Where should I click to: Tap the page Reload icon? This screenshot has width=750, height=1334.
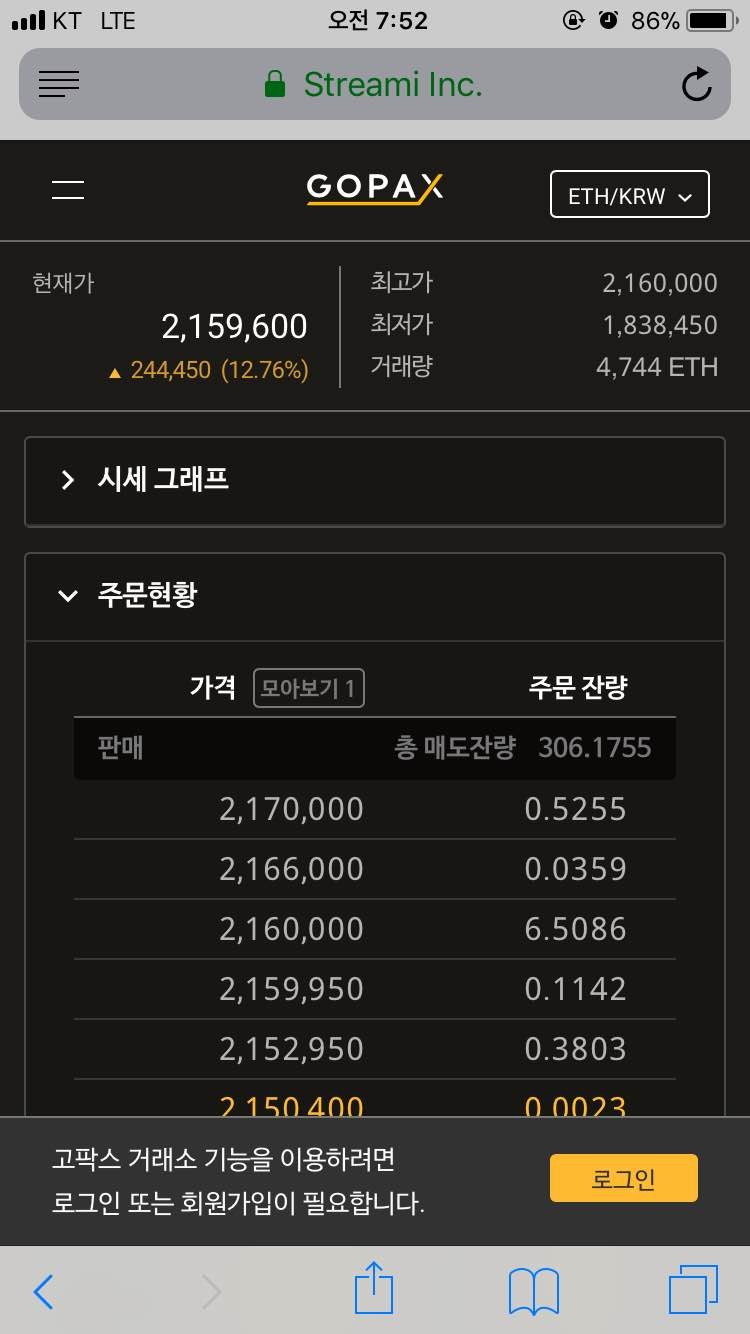point(697,84)
